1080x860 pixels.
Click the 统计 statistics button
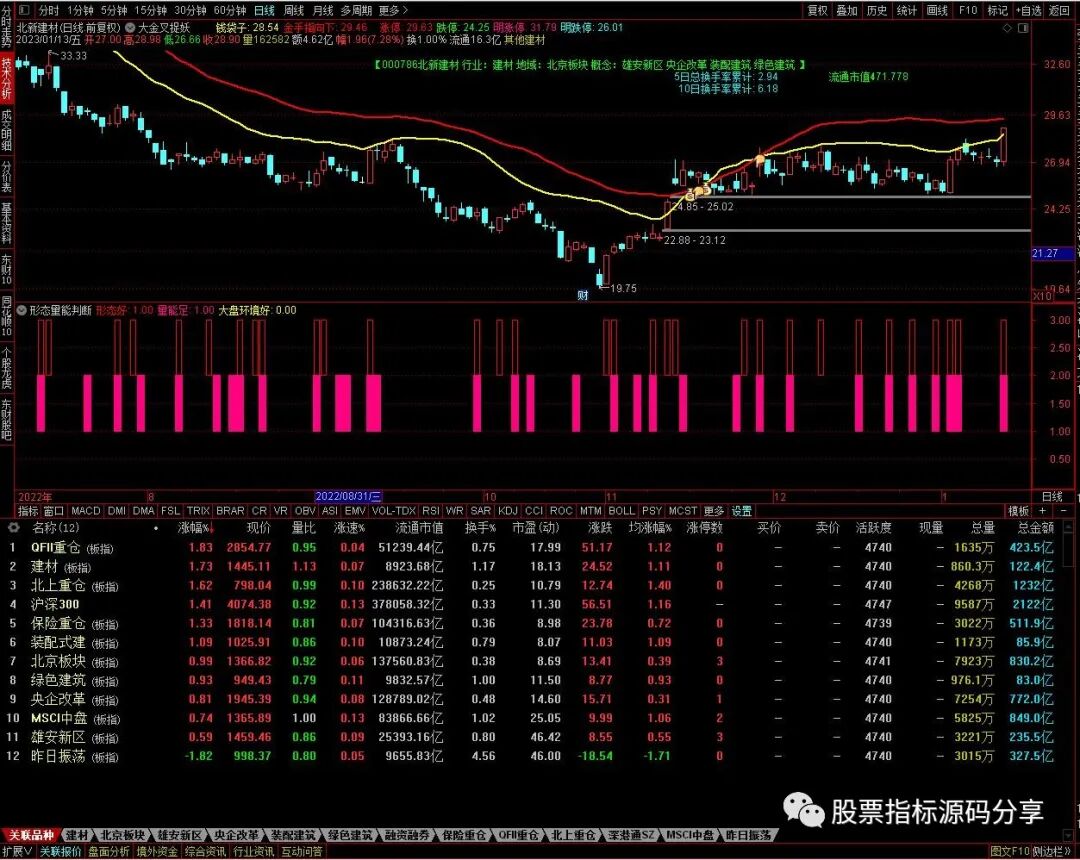[906, 10]
